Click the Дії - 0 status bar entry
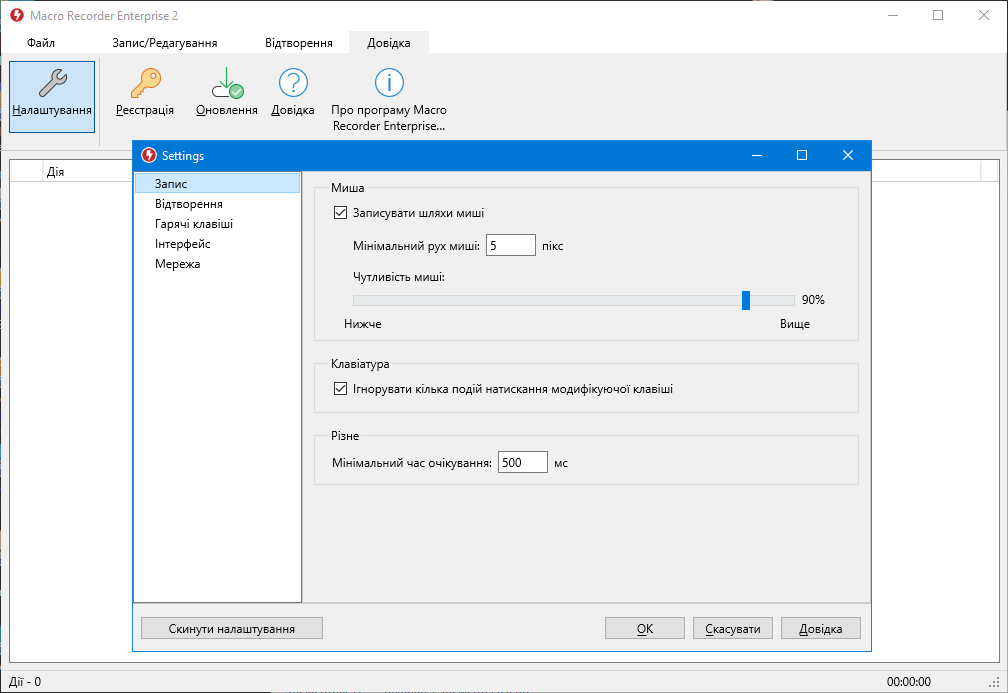Screen dimensions: 1008x693 (x=25, y=681)
